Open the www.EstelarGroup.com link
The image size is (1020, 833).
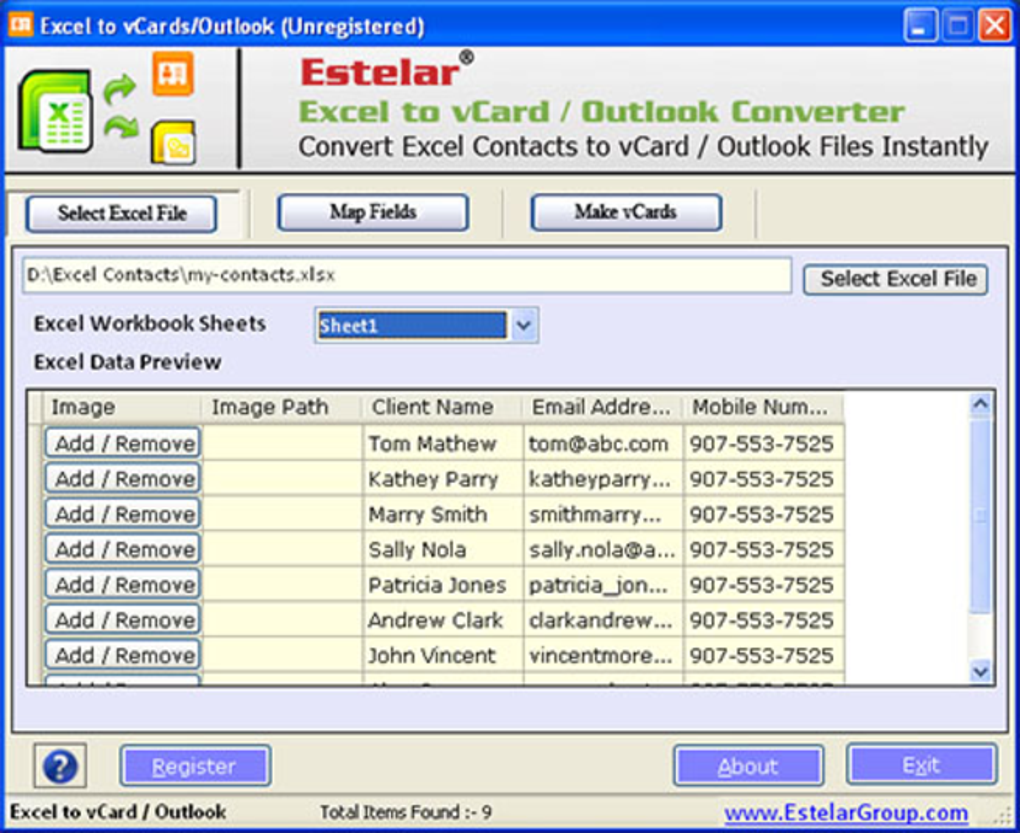tap(846, 813)
